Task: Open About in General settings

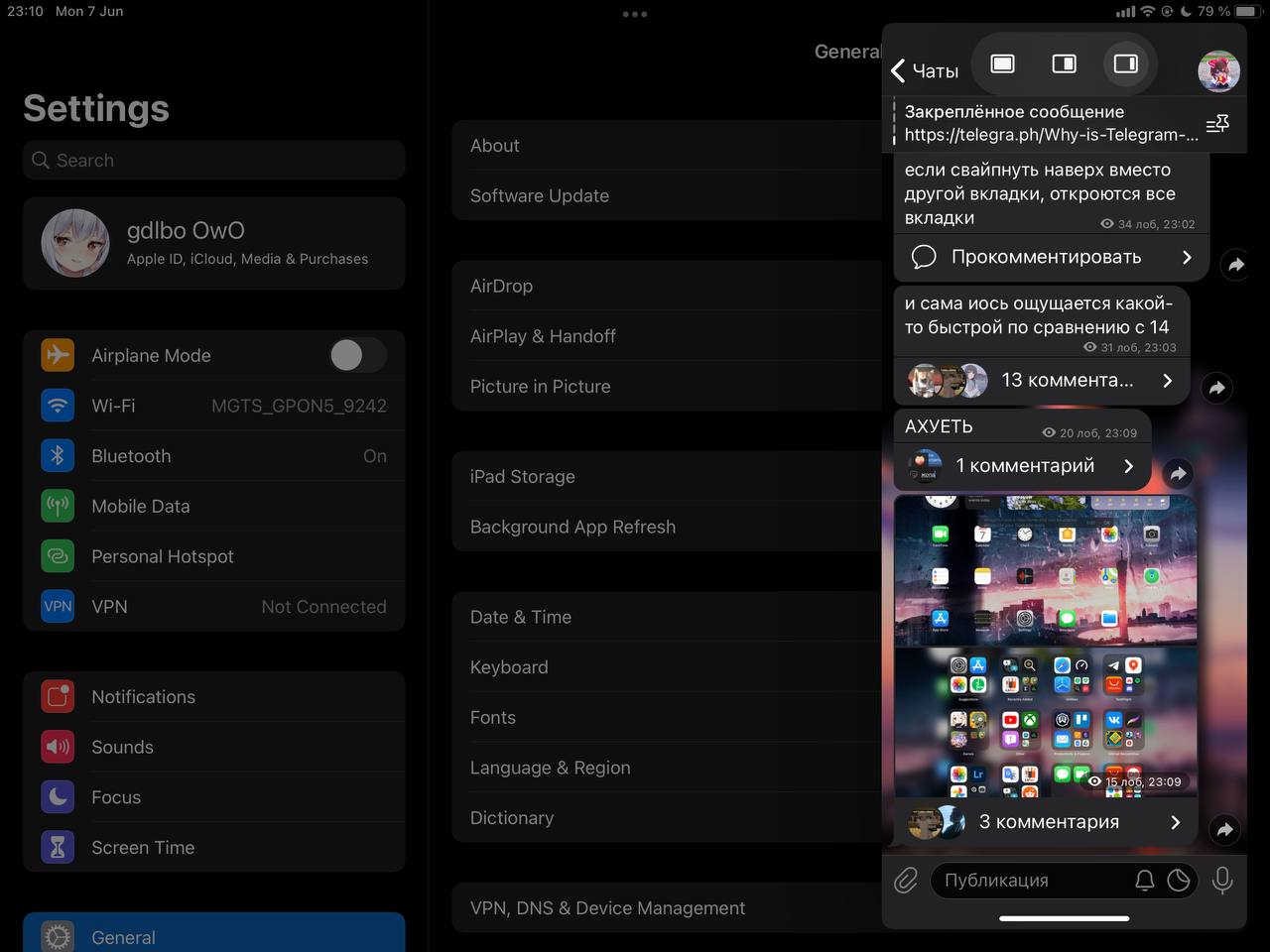Action: click(667, 146)
